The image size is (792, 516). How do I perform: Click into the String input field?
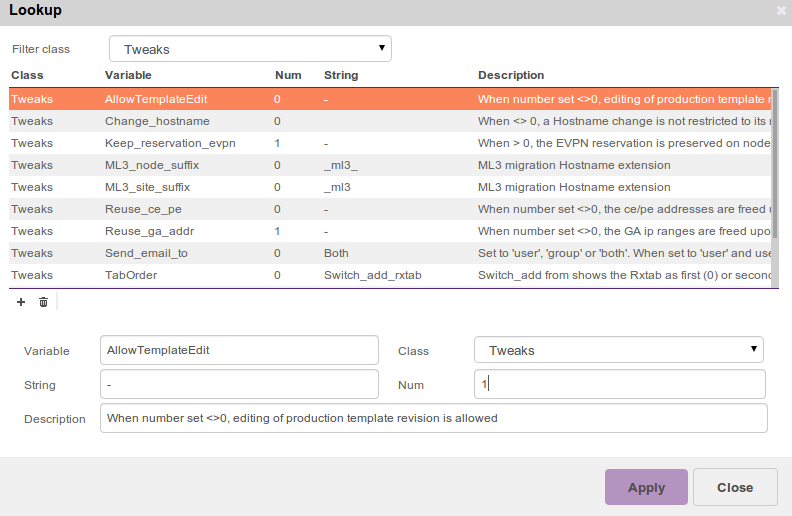point(239,385)
